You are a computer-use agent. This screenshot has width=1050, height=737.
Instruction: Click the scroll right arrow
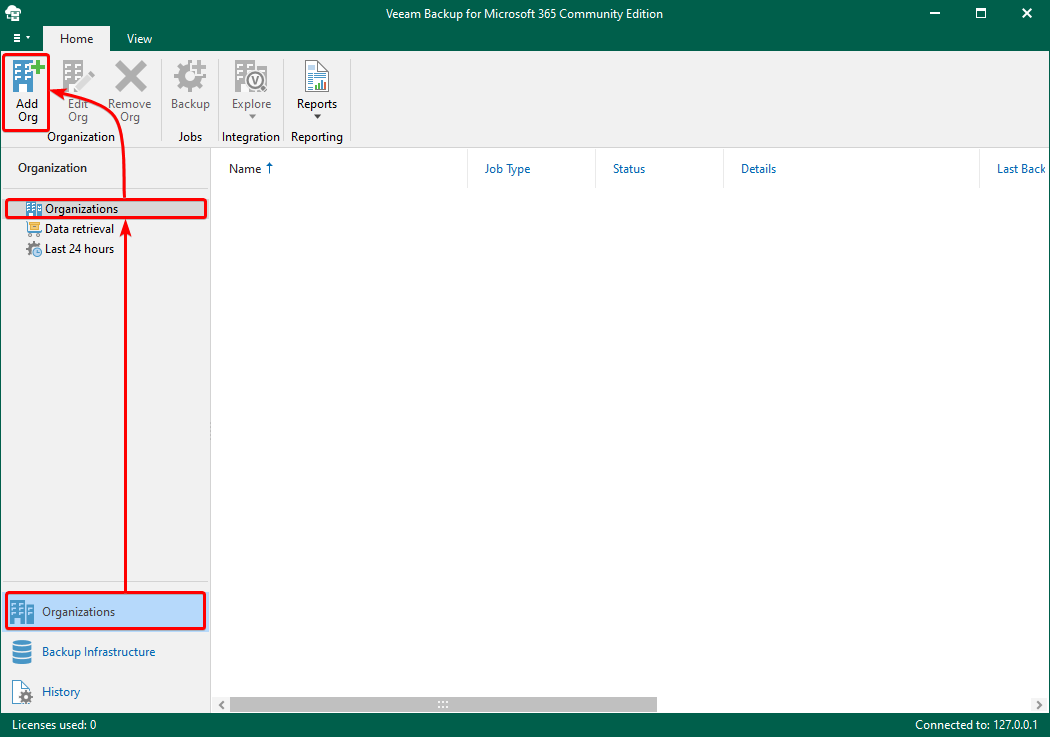1039,704
